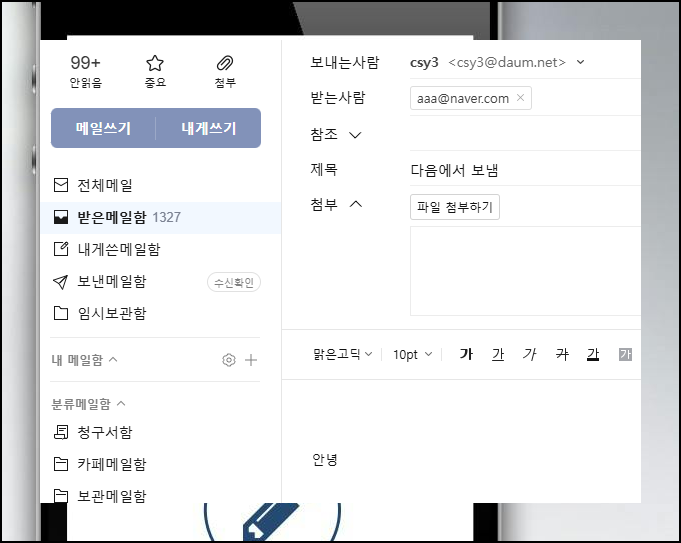Click the 파일 첨부하기 attach file button
Image resolution: width=681 pixels, height=543 pixels.
coord(455,207)
